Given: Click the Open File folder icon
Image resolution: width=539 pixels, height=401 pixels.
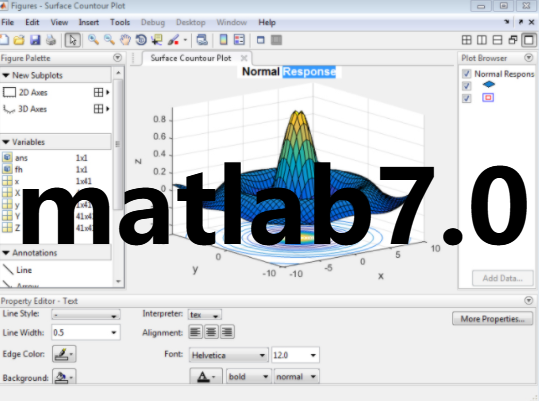Looking at the screenshot, I should 19,40.
